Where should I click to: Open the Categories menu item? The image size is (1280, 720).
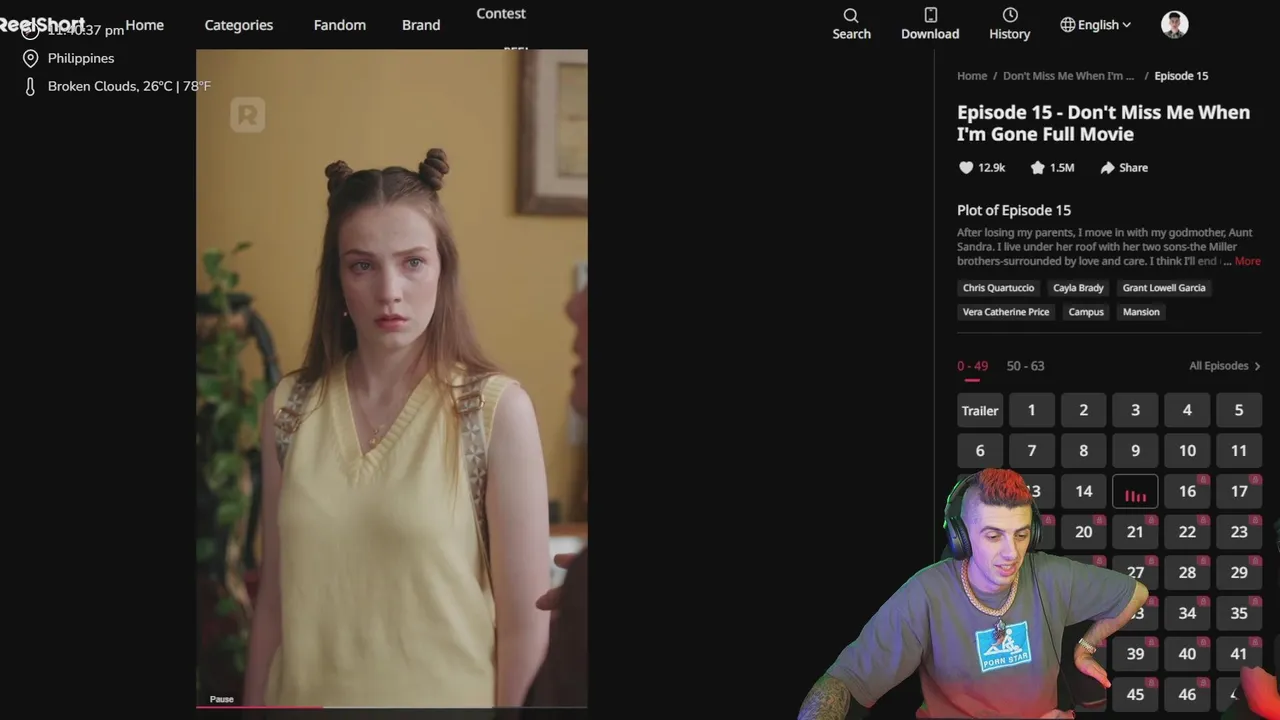pyautogui.click(x=239, y=25)
